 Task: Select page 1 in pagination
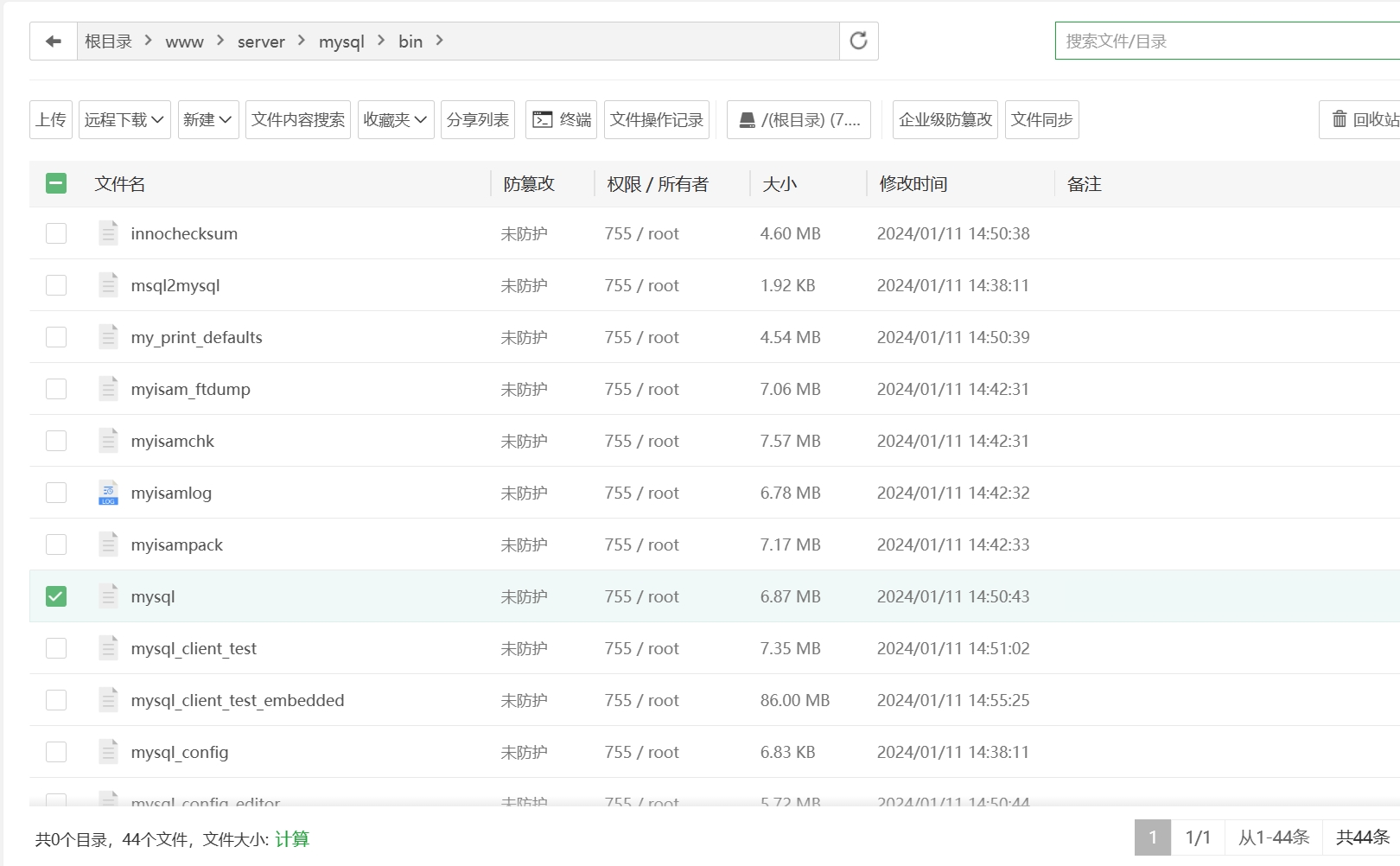coord(1153,837)
